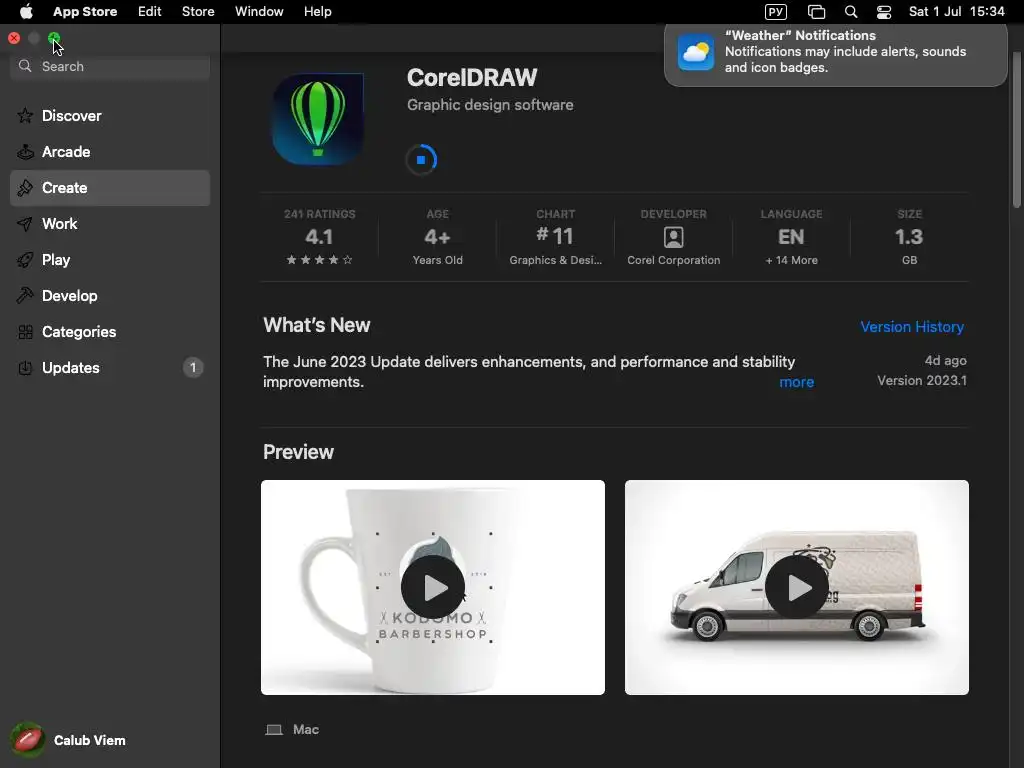
Task: Open Corel Corporation developer page
Action: tap(673, 236)
